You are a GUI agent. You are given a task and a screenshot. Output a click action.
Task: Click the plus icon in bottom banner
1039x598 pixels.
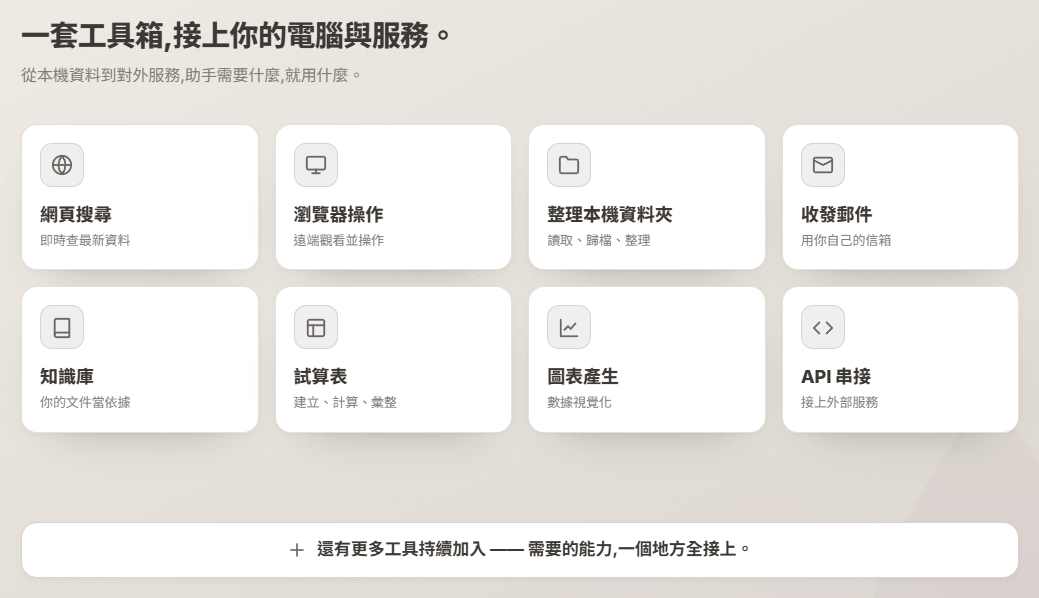pyautogui.click(x=297, y=550)
